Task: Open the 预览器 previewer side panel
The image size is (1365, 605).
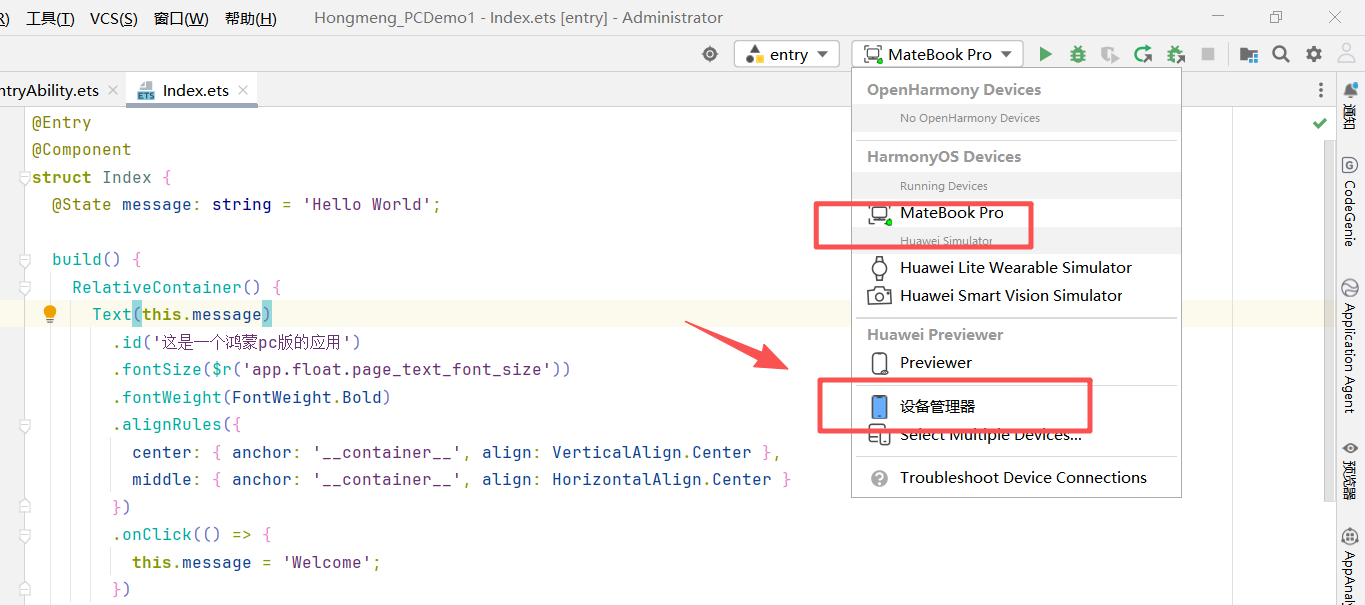Action: pos(1350,470)
